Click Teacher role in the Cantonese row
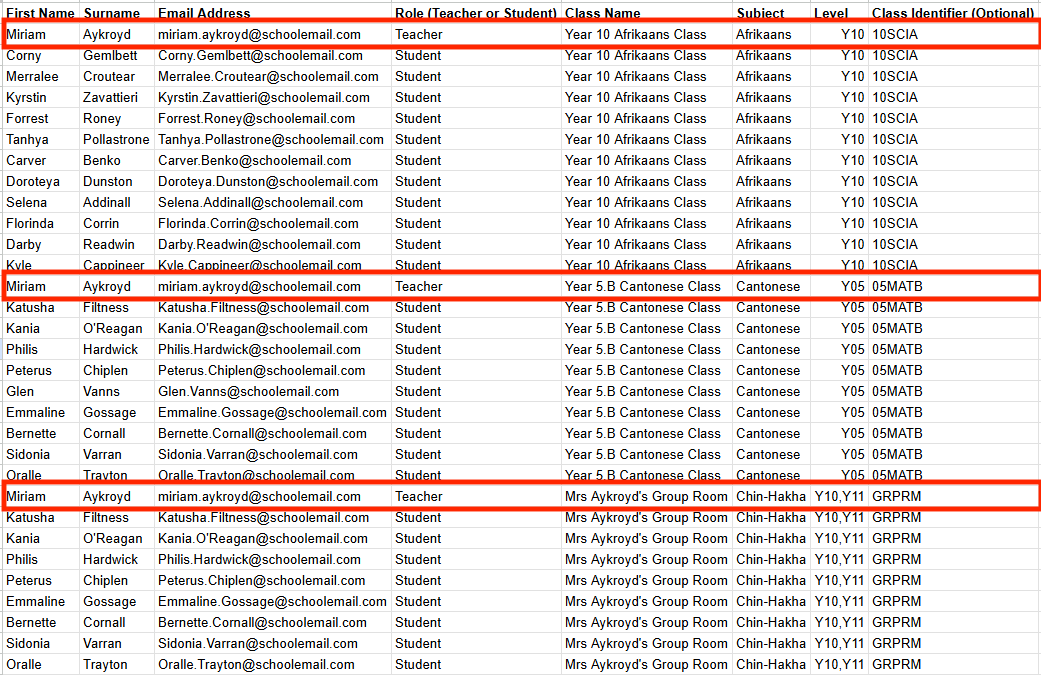 (x=475, y=287)
